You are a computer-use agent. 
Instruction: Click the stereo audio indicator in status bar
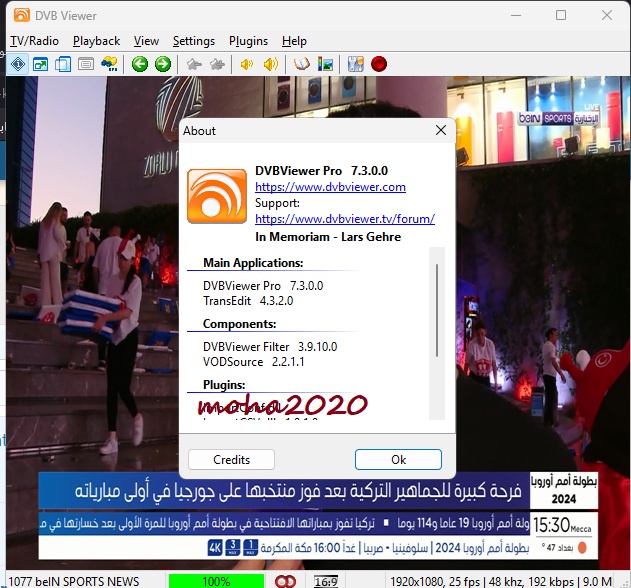click(x=285, y=582)
